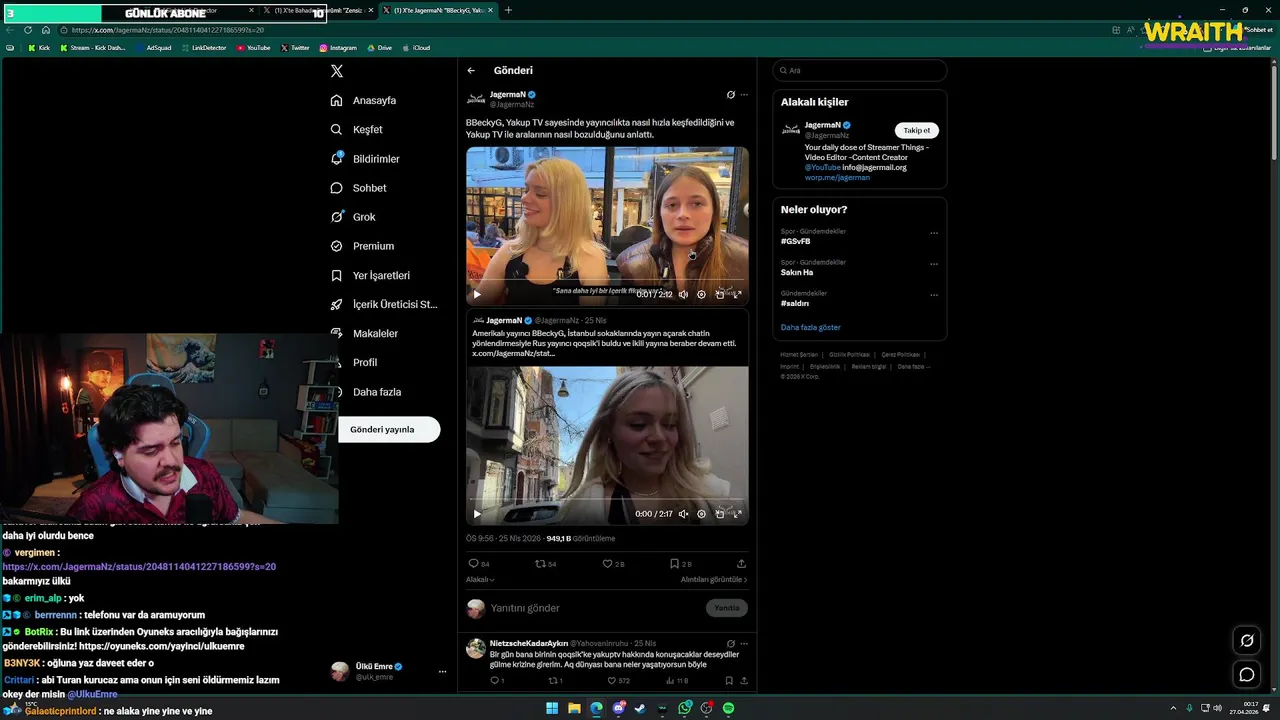
Task: Open options for Sakın Ha trend
Action: 934,264
